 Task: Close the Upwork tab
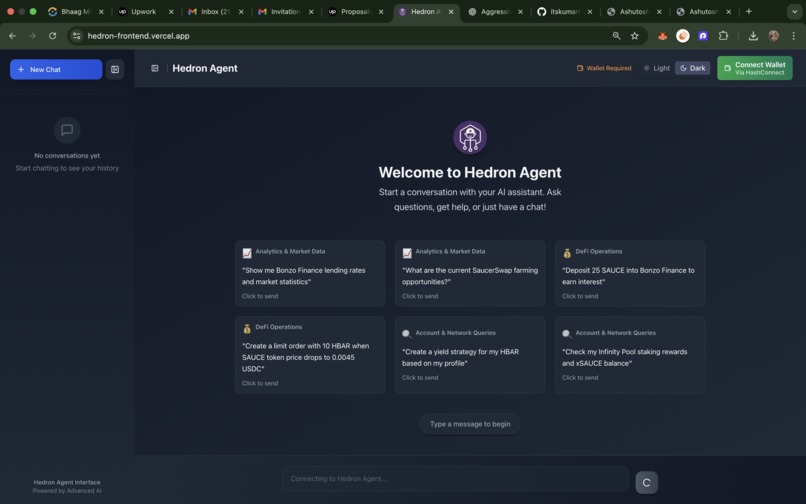click(171, 11)
